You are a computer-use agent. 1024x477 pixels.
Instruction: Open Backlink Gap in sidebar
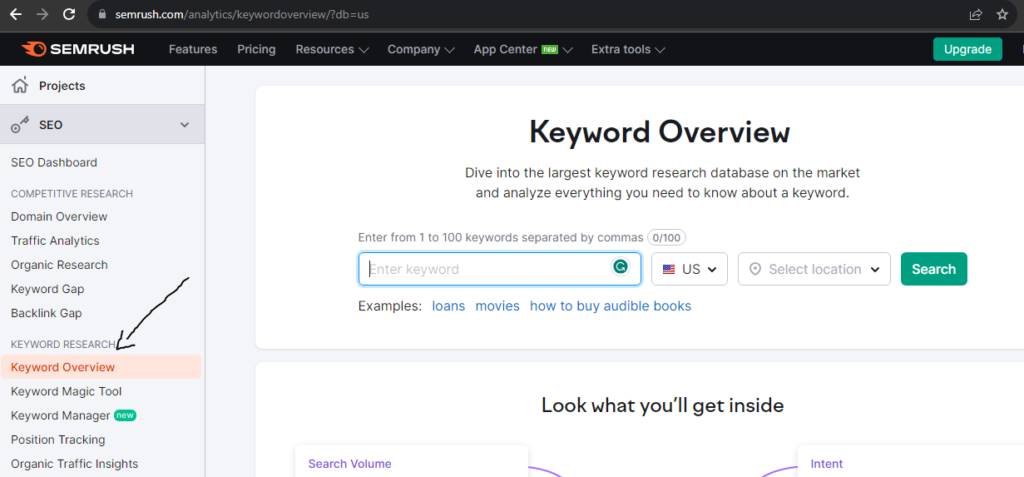[46, 313]
